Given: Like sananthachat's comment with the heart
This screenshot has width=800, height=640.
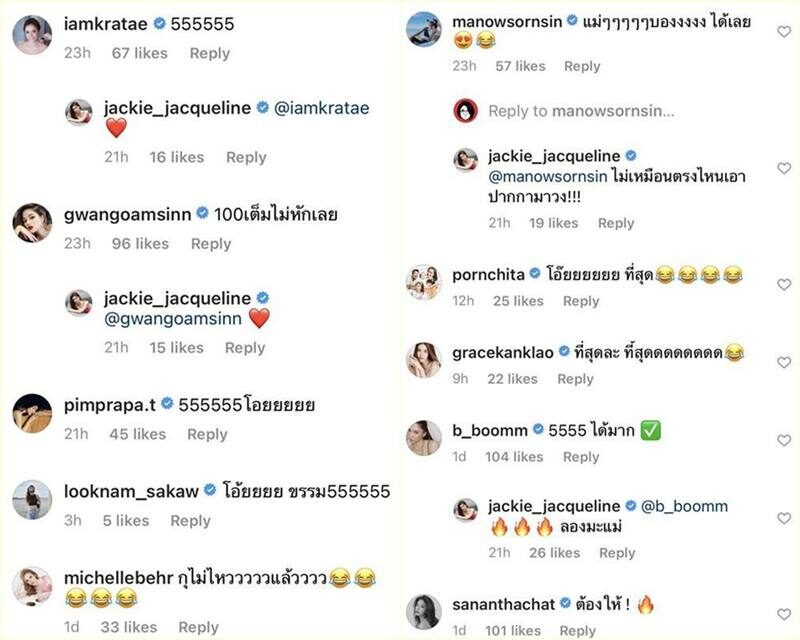Looking at the screenshot, I should 784,614.
